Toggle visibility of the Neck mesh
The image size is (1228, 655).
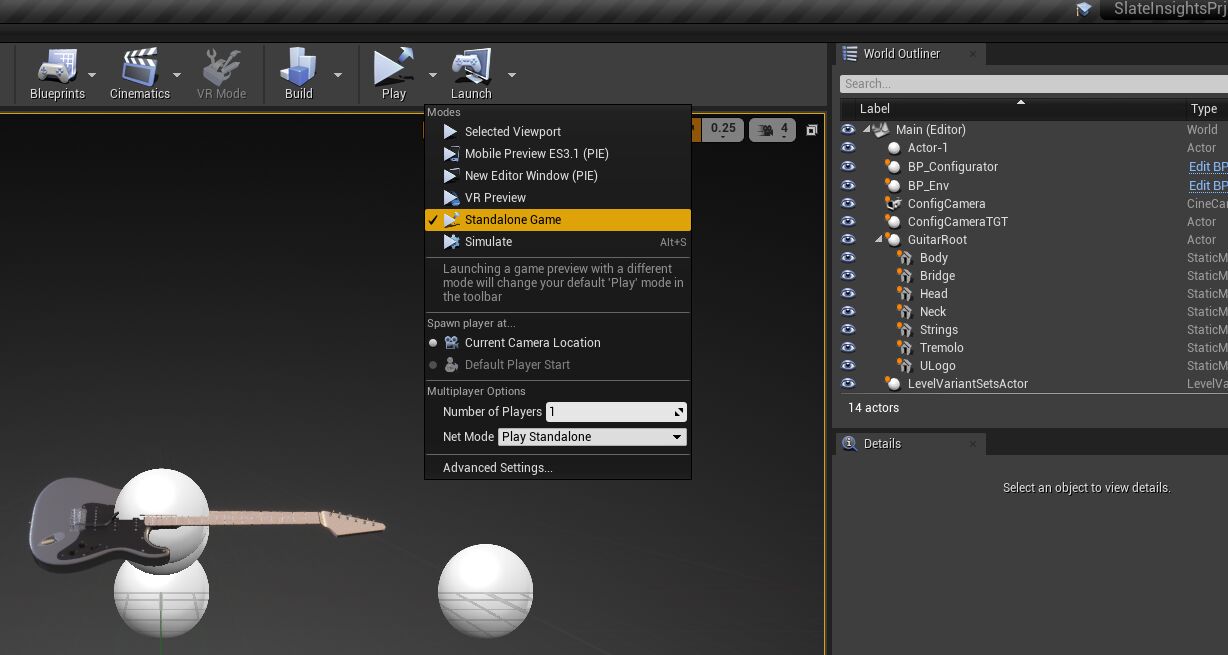[848, 312]
